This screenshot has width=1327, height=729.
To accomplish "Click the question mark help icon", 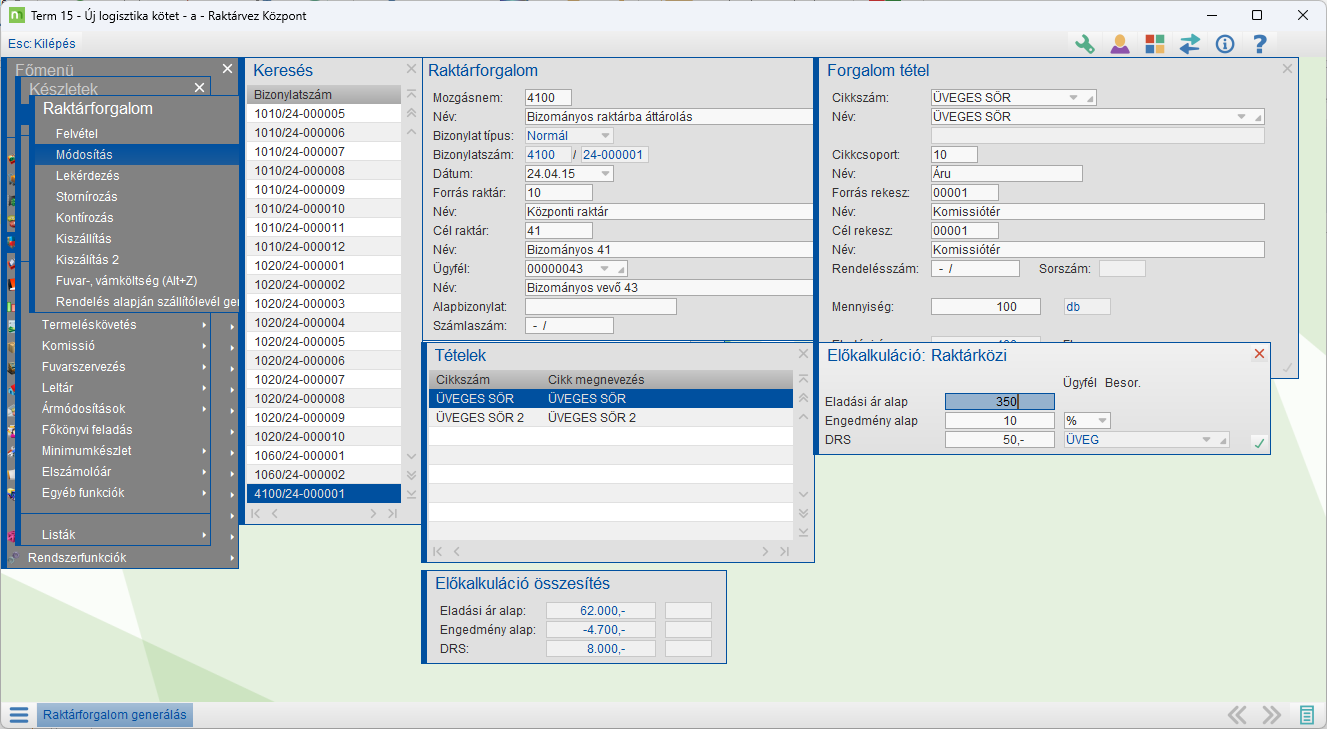I will 1260,44.
